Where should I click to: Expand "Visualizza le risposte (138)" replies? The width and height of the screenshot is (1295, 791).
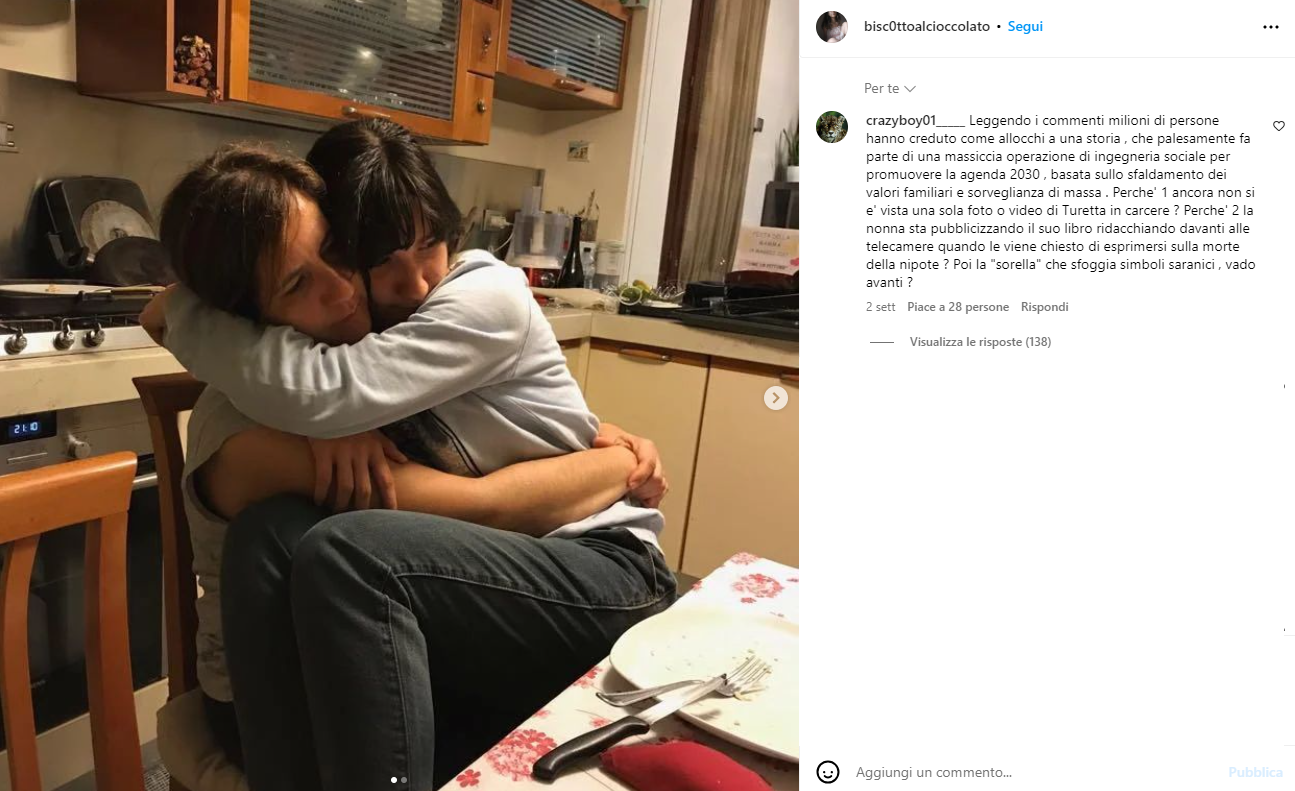[x=980, y=342]
